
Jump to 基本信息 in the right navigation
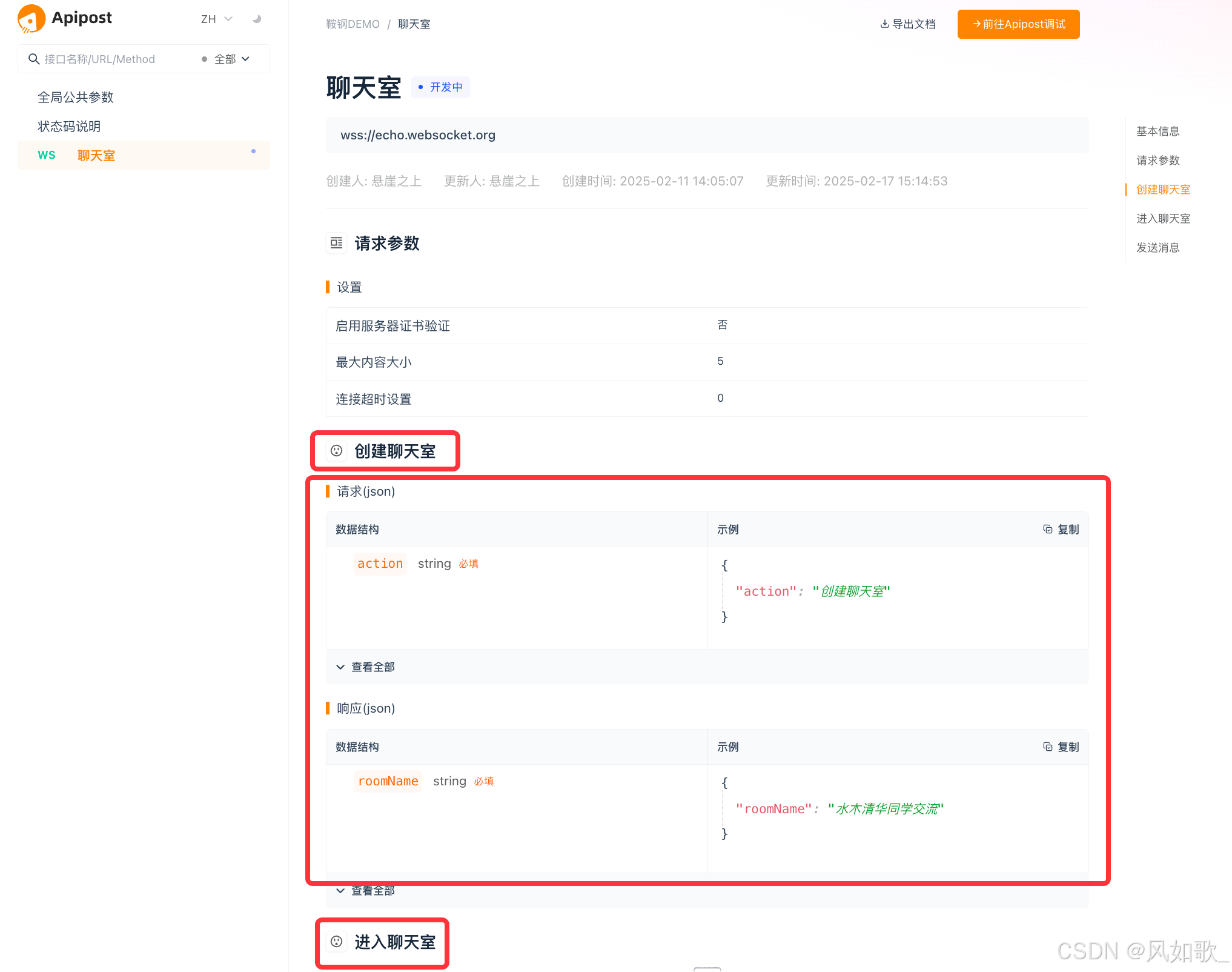pos(1157,130)
